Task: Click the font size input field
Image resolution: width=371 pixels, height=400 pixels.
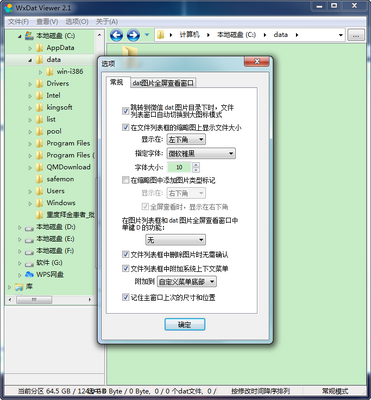Action: click(x=179, y=167)
